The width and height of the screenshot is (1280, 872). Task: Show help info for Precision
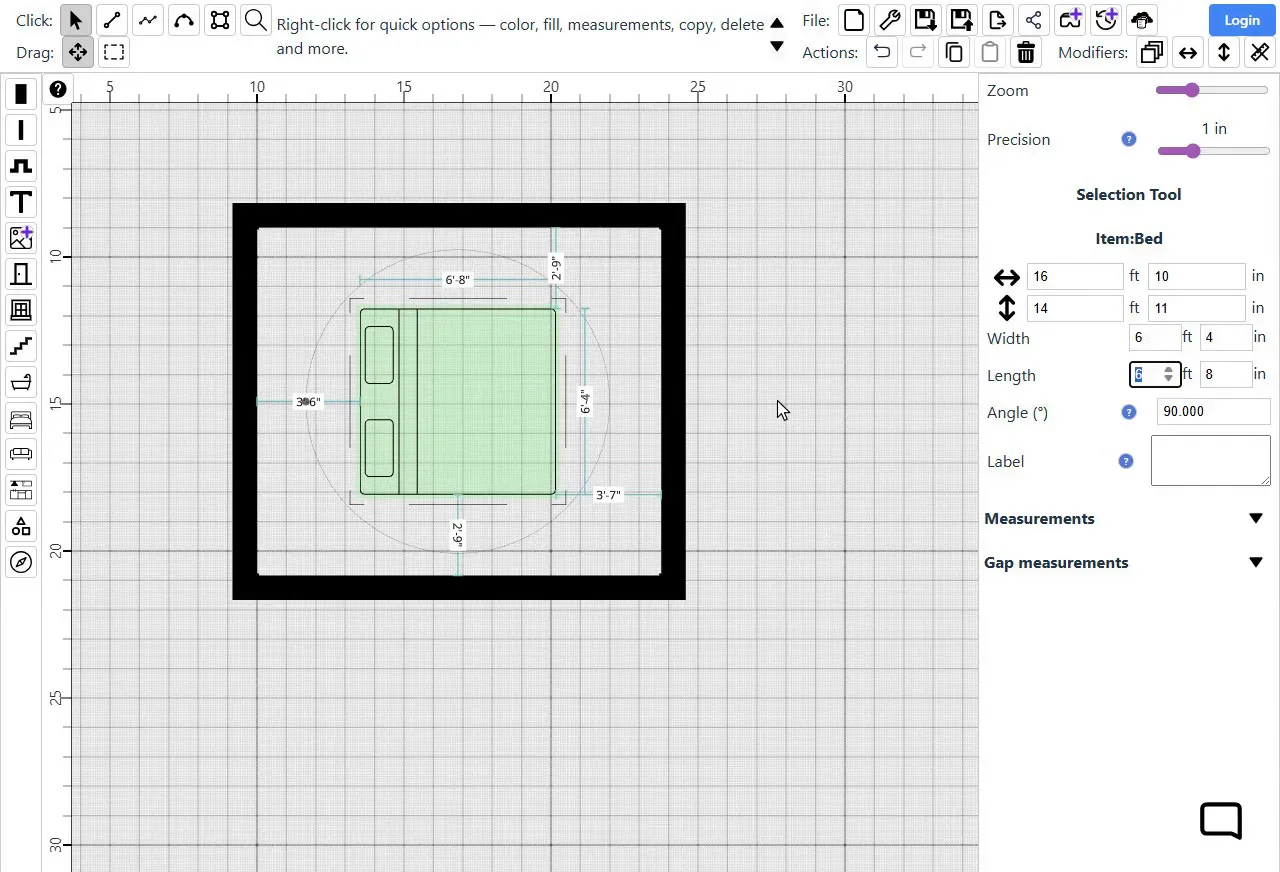point(1129,139)
